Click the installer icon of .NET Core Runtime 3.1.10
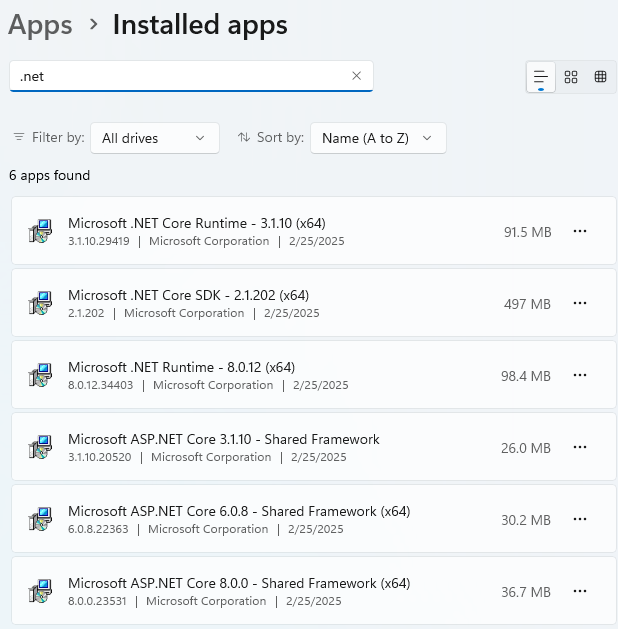This screenshot has height=629, width=618. click(x=40, y=231)
